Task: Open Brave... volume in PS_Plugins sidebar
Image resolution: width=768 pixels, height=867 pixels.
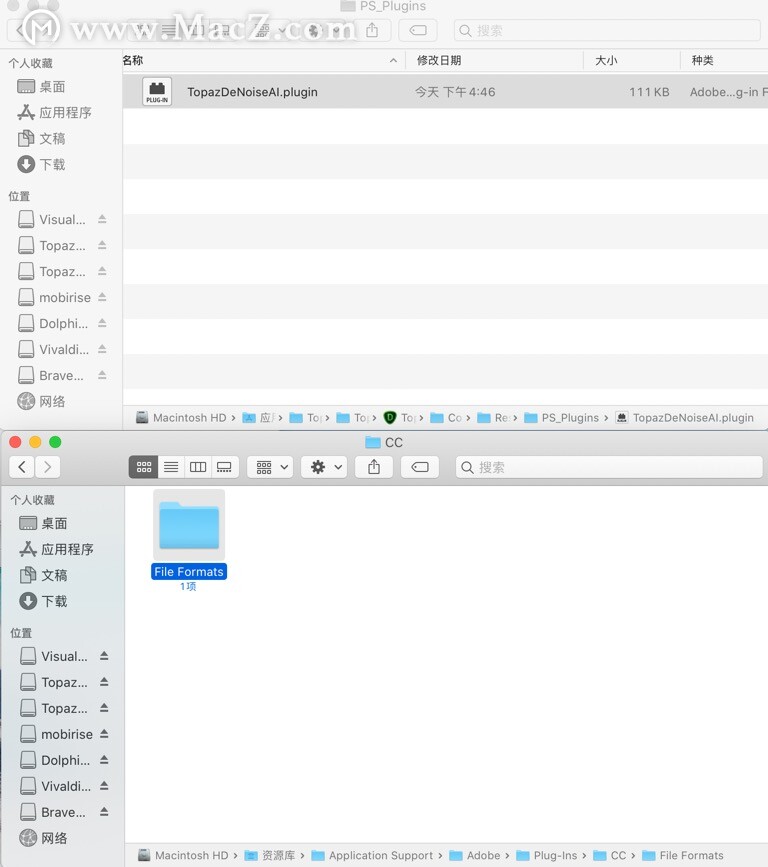Action: [x=51, y=375]
